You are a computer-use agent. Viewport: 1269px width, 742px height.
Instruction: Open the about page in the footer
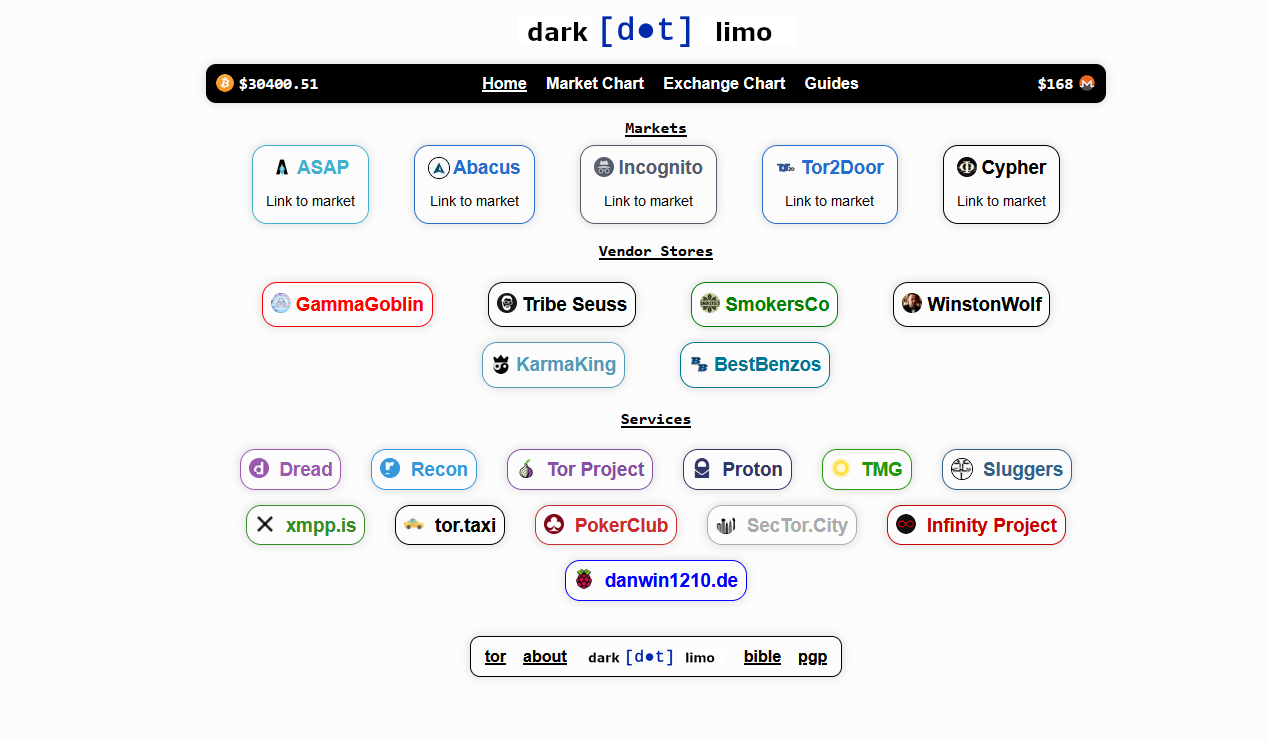544,656
